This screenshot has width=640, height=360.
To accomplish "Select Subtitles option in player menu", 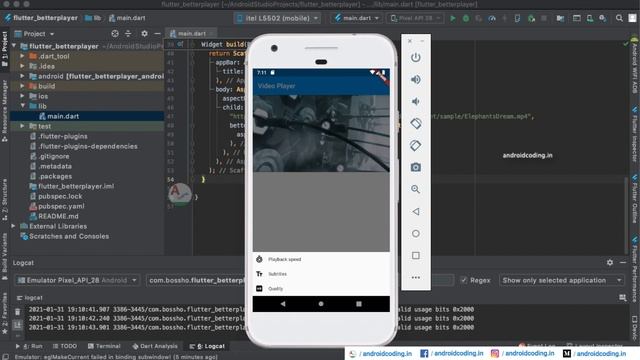I will click(278, 274).
